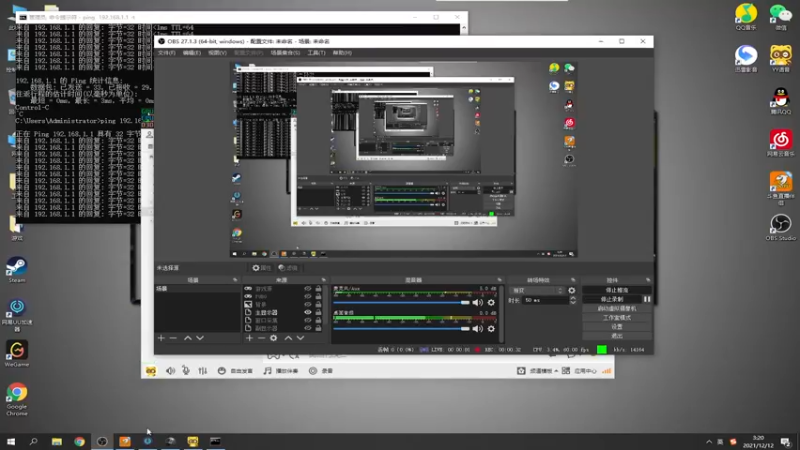The width and height of the screenshot is (800, 450).
Task: Click Windows Start button on taskbar
Action: point(11,441)
